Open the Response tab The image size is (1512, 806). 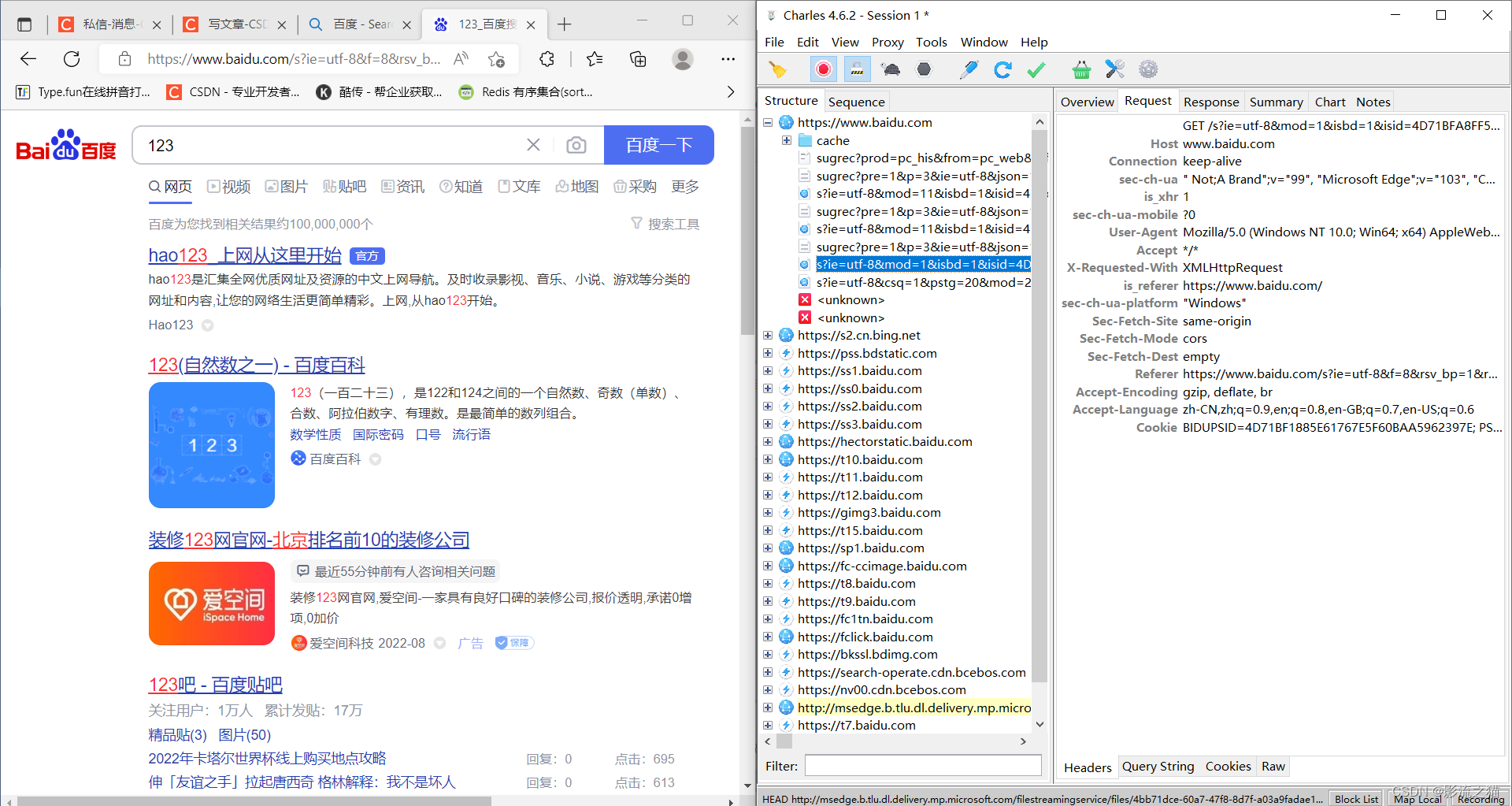pyautogui.click(x=1211, y=102)
